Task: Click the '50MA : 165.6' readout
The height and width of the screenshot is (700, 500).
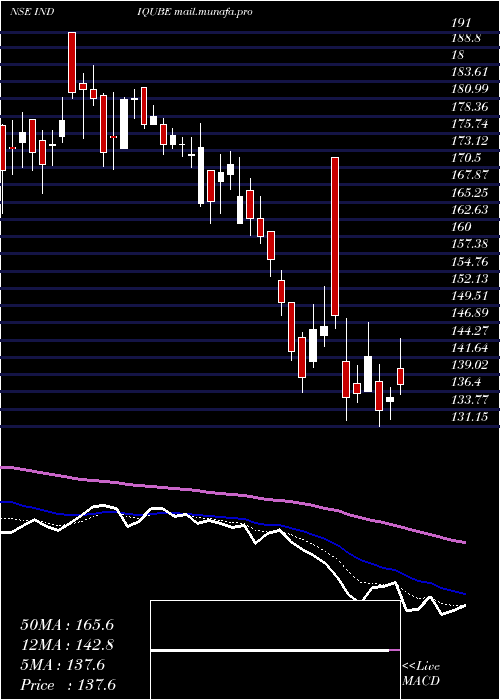Action: tap(67, 625)
